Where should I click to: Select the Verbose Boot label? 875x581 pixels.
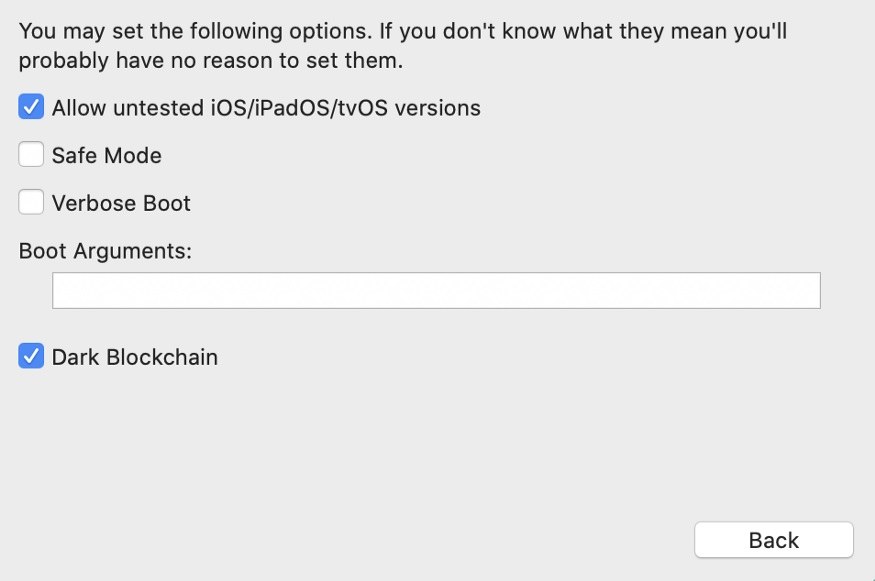click(122, 203)
